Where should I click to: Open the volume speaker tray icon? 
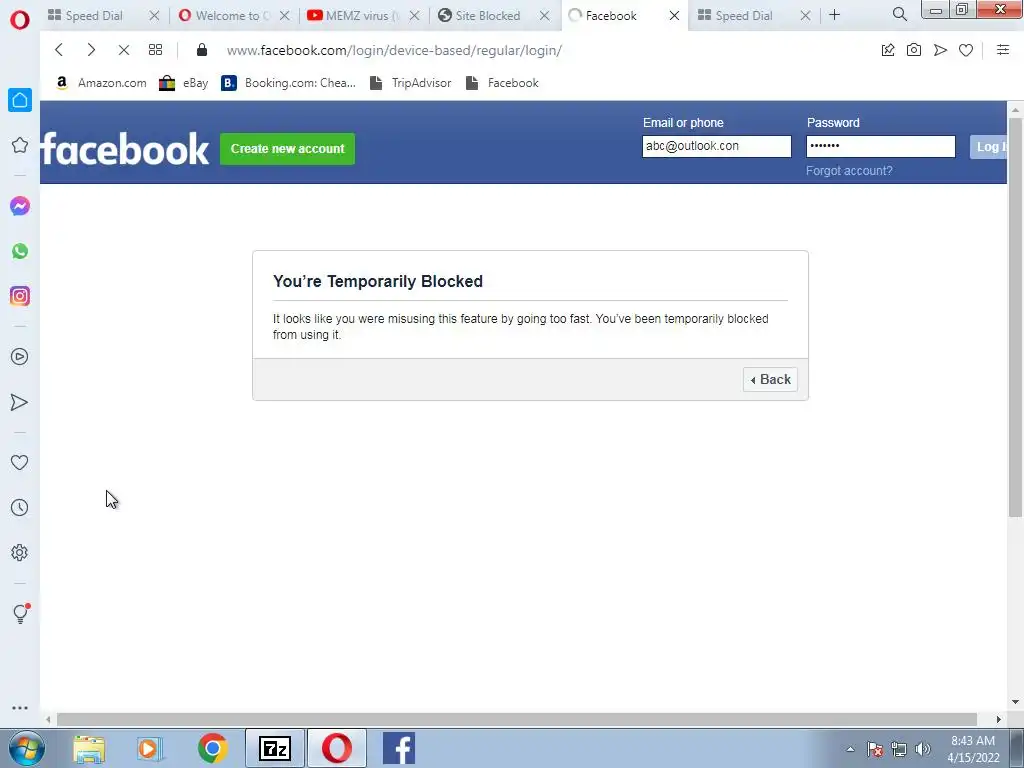tap(923, 749)
